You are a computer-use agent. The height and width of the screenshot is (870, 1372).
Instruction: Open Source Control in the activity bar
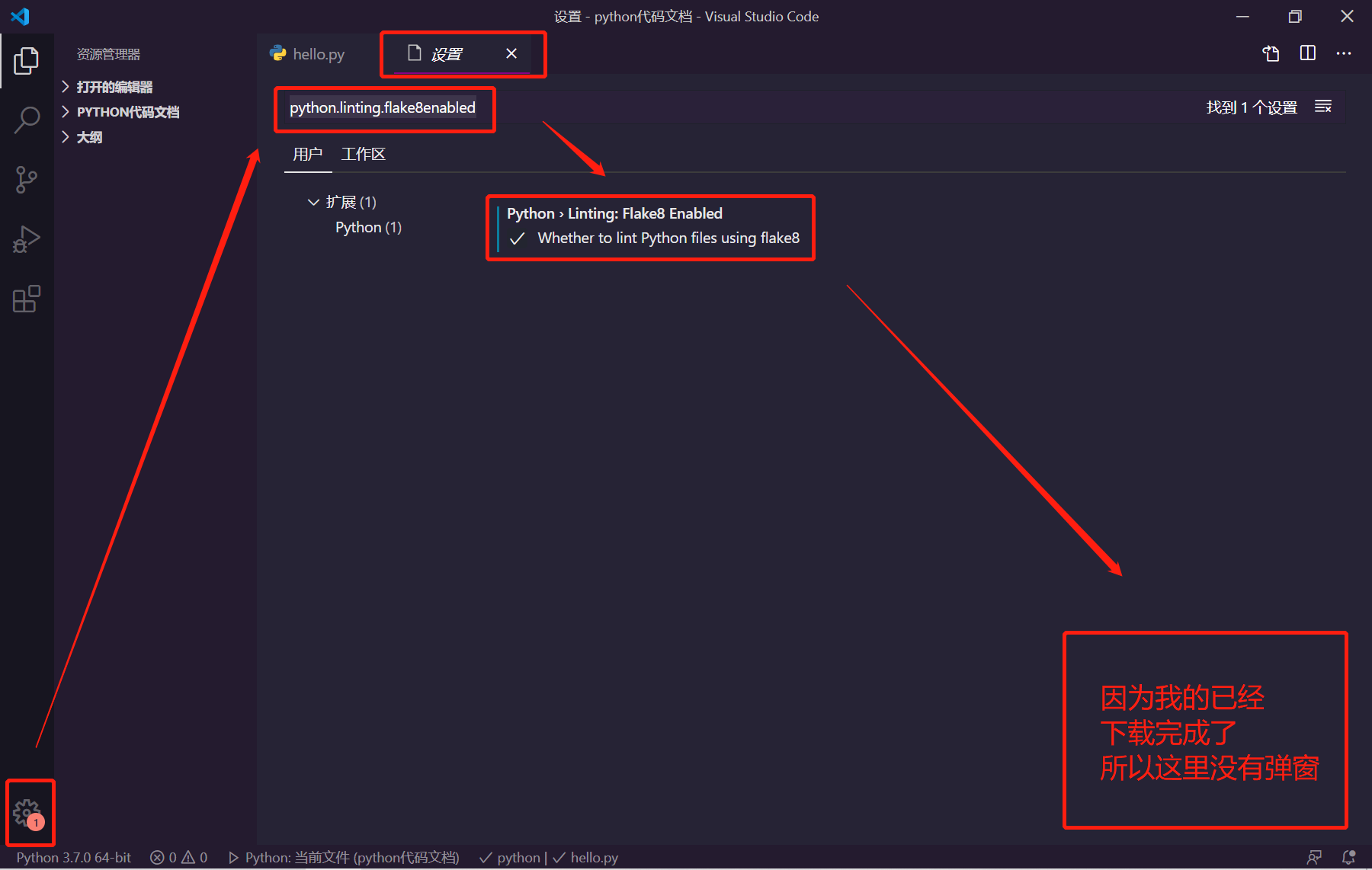[27, 179]
